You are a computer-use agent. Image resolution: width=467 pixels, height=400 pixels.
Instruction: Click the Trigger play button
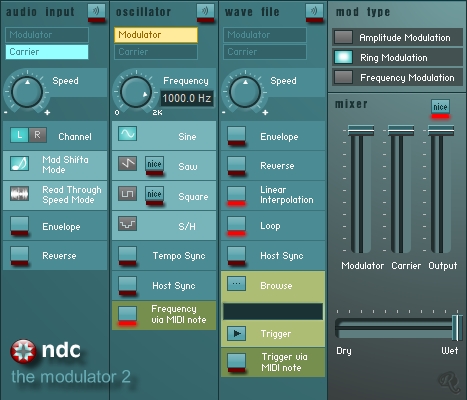(x=237, y=333)
